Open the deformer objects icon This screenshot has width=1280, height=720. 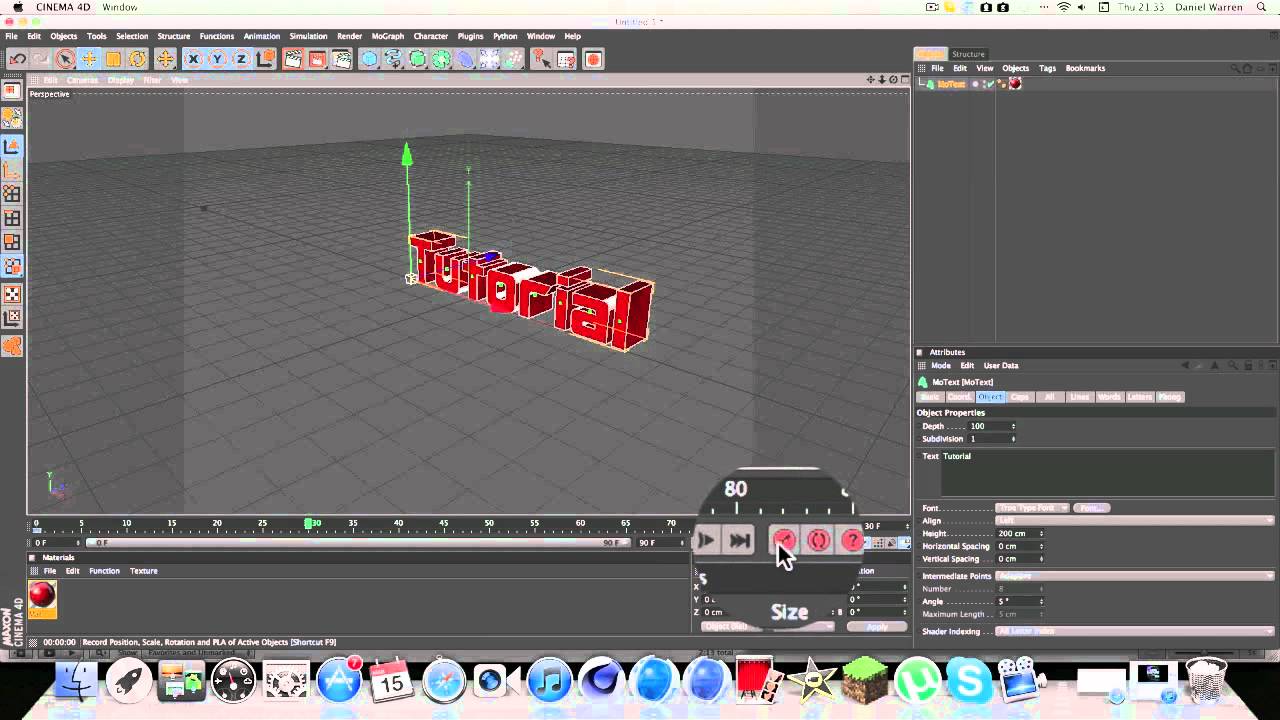pos(465,59)
